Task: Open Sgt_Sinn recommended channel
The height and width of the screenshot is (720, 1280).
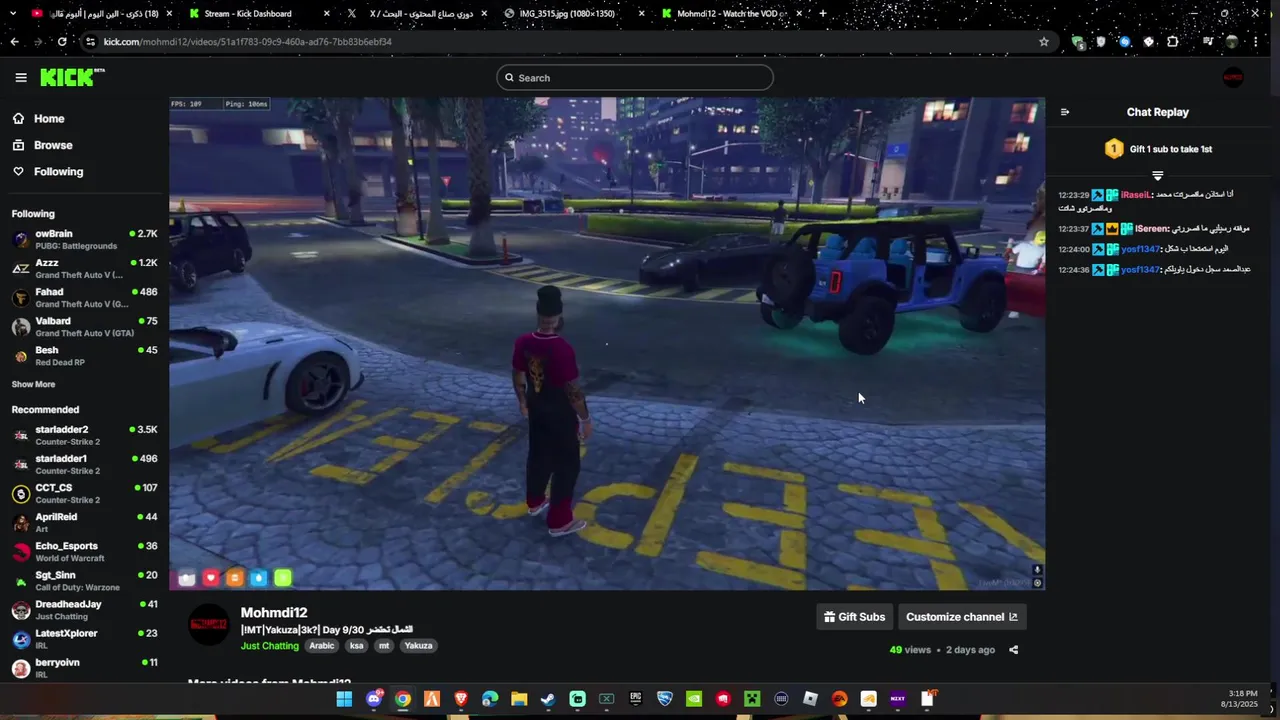Action: click(84, 580)
